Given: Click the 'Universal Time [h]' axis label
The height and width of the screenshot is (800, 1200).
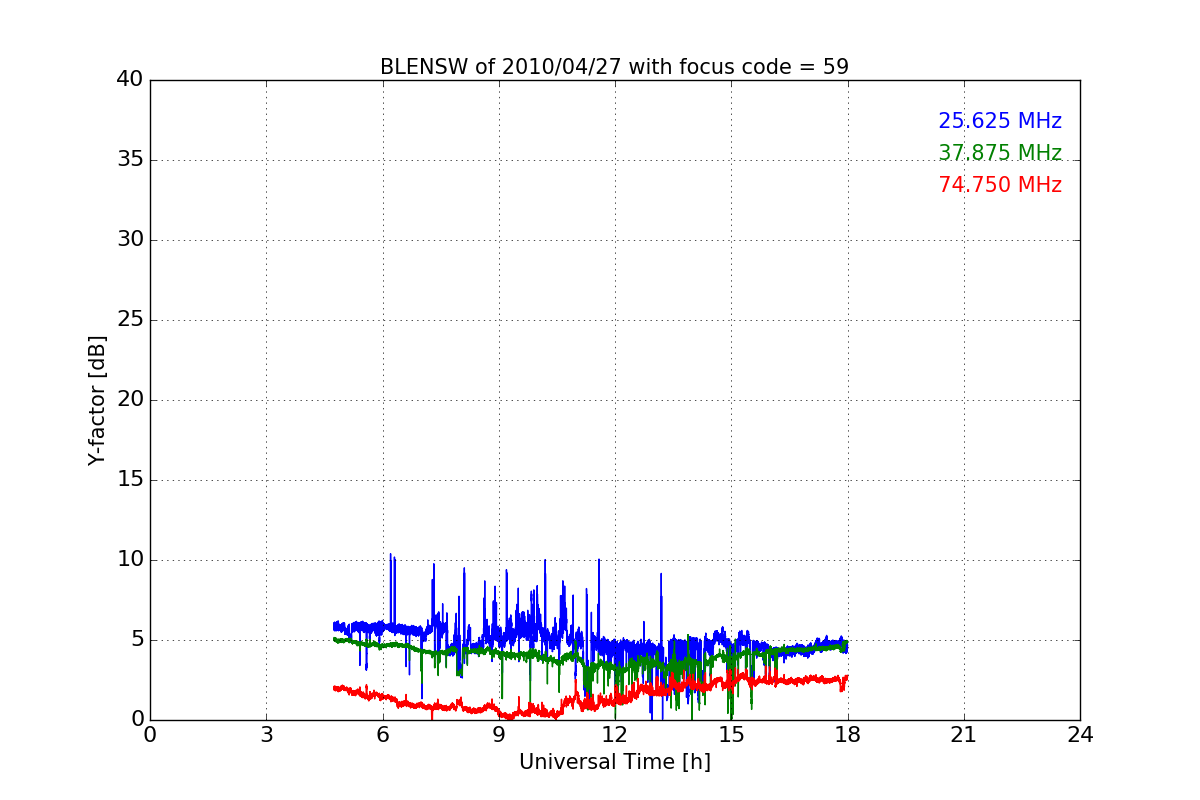Looking at the screenshot, I should pyautogui.click(x=614, y=762).
